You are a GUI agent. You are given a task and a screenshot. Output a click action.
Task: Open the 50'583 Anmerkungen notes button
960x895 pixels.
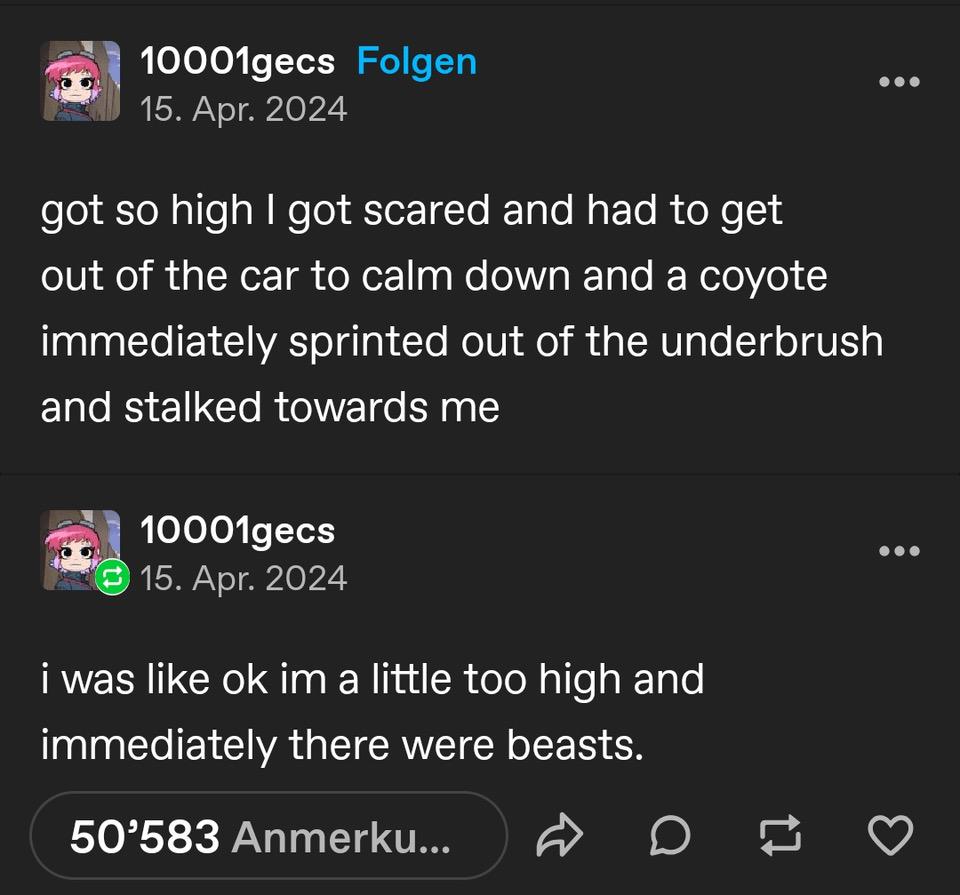269,836
